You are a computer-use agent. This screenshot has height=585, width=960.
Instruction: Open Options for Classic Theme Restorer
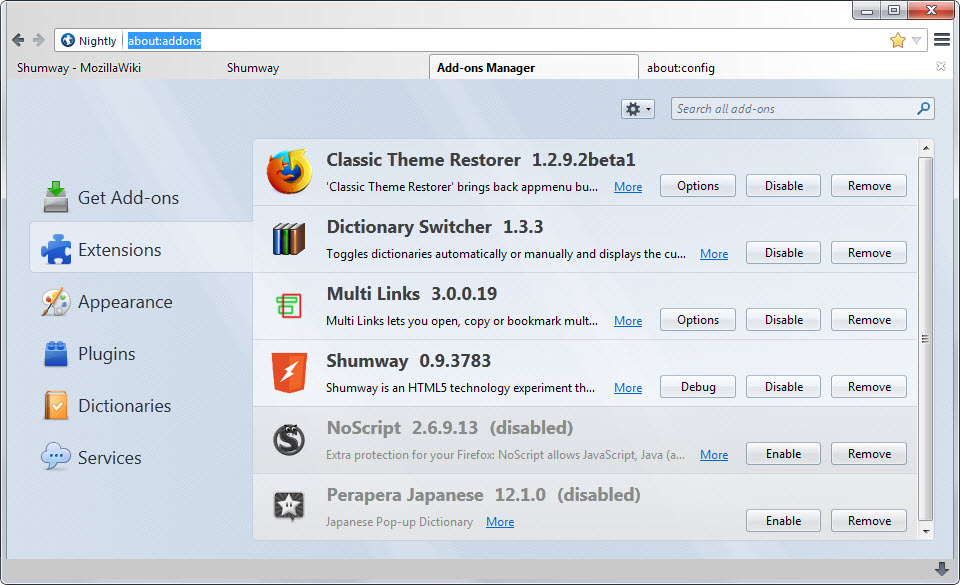point(698,186)
